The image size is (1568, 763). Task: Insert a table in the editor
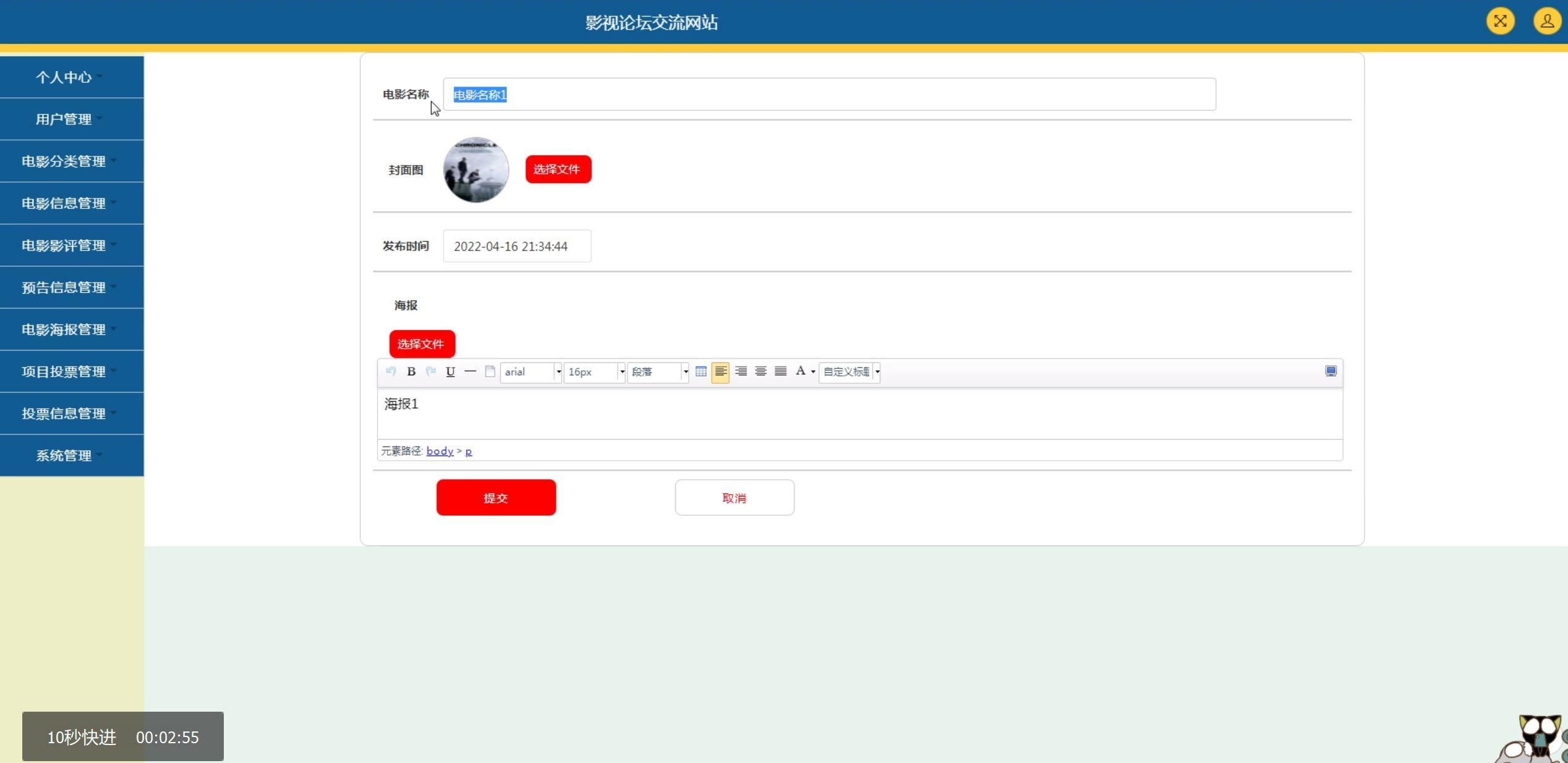[x=701, y=372]
